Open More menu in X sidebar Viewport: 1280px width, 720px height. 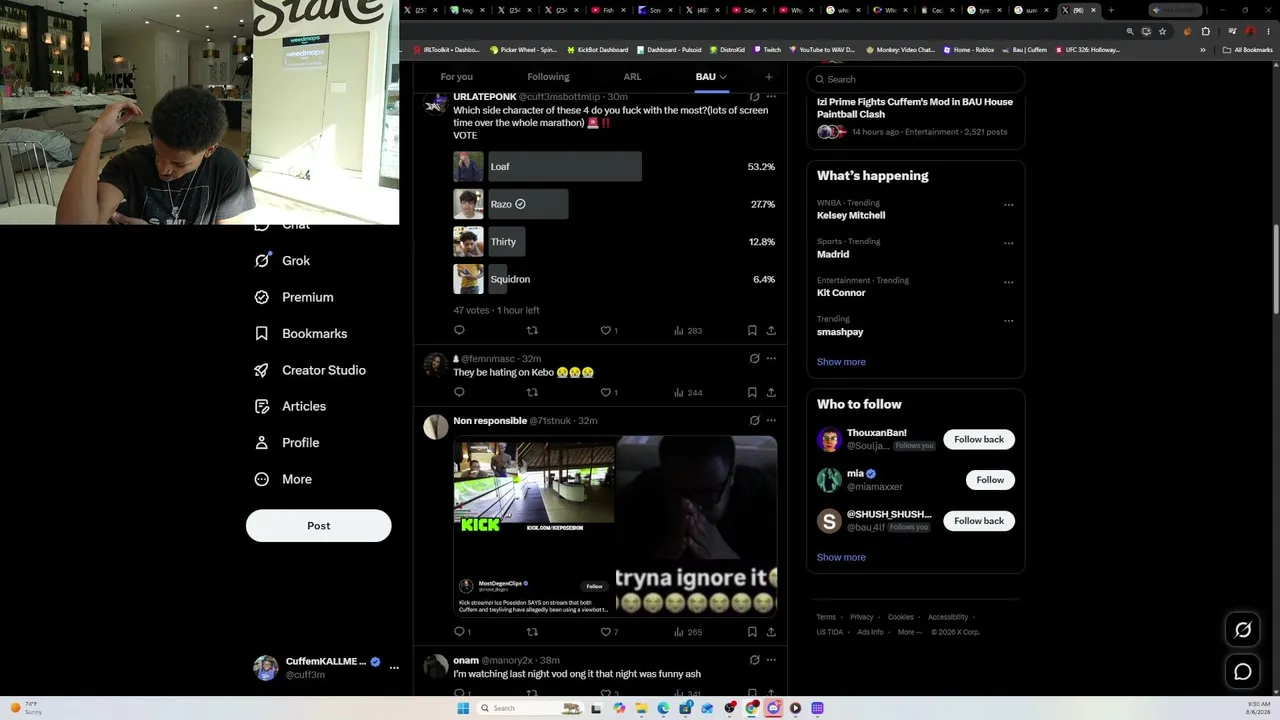283,479
